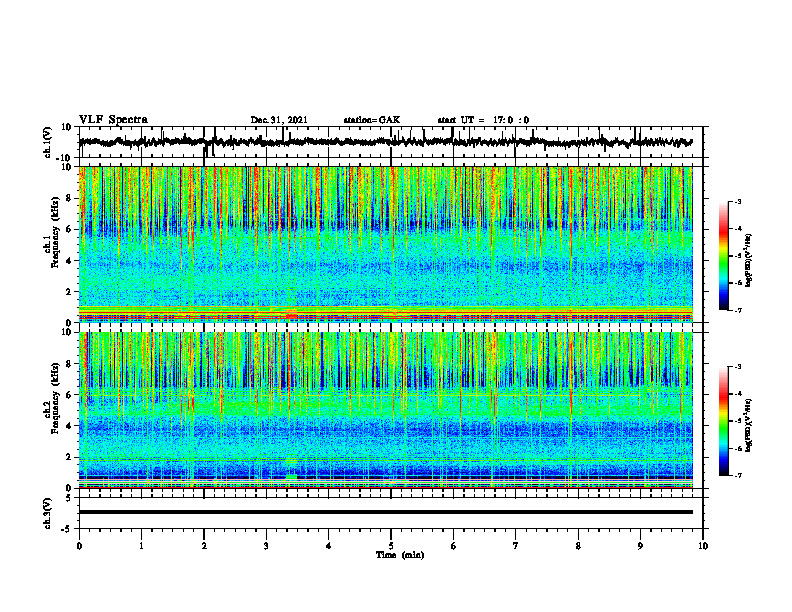
Task: Click the 1 minute tick label
Action: coord(141,546)
